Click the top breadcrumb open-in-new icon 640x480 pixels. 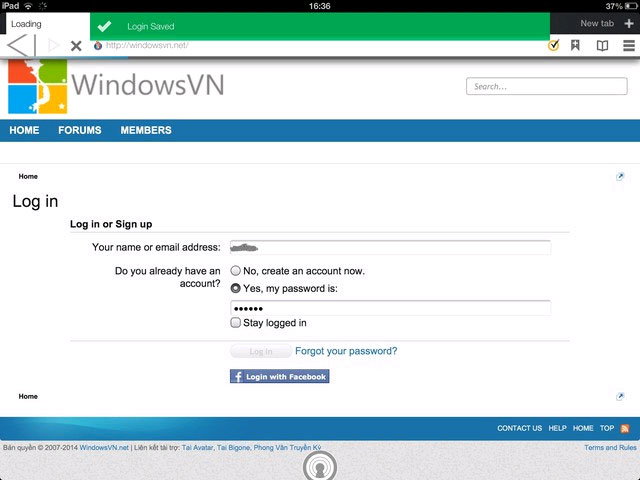(620, 176)
